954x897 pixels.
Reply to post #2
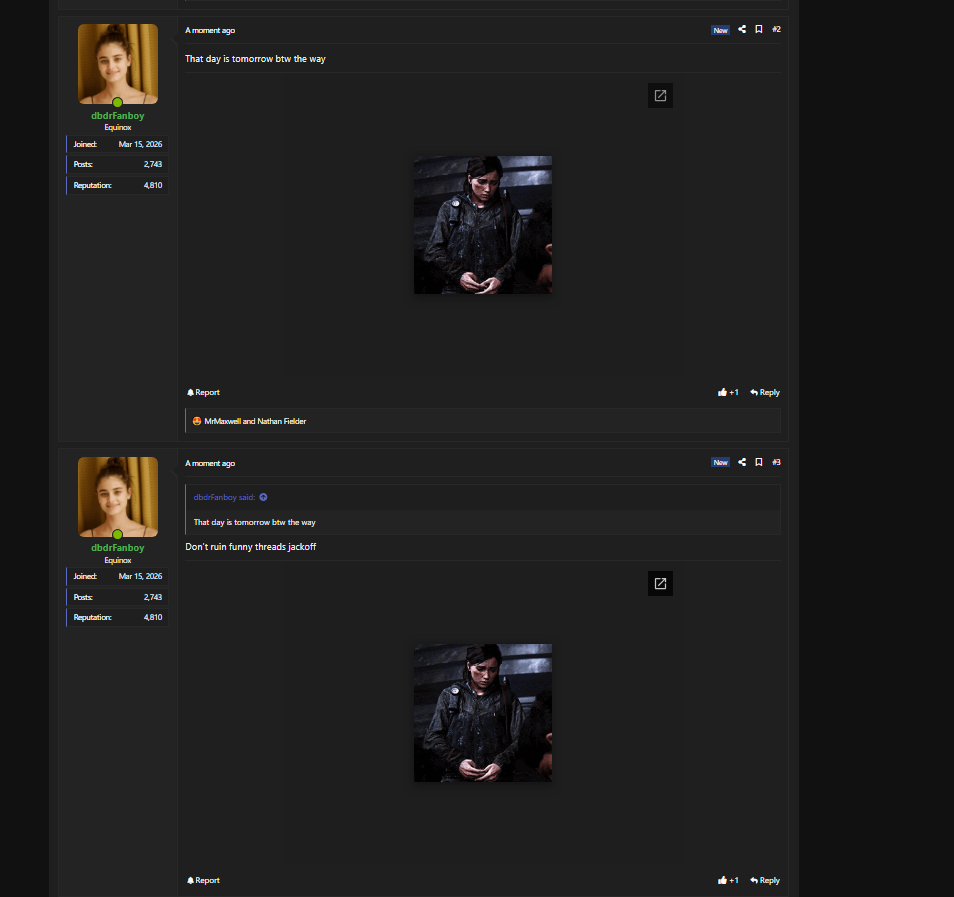point(765,392)
